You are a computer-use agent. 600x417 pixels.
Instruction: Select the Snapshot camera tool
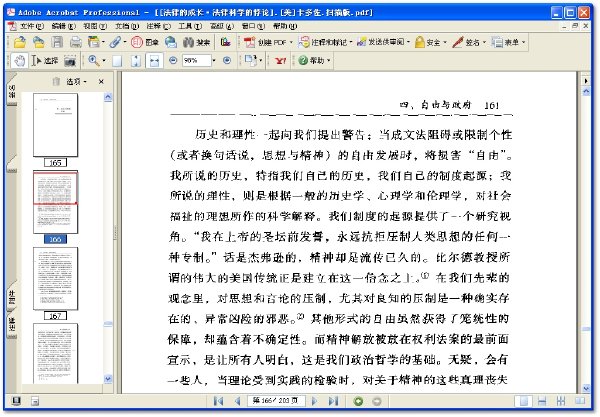(70, 60)
